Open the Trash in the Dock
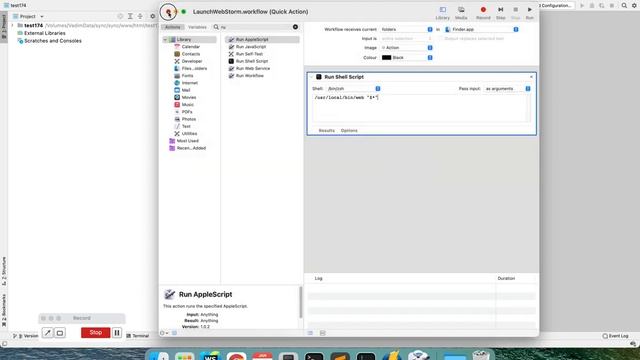The image size is (640, 360). (481, 356)
